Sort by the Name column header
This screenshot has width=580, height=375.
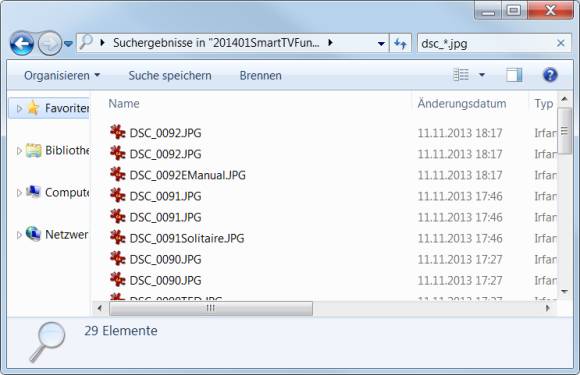pyautogui.click(x=124, y=104)
